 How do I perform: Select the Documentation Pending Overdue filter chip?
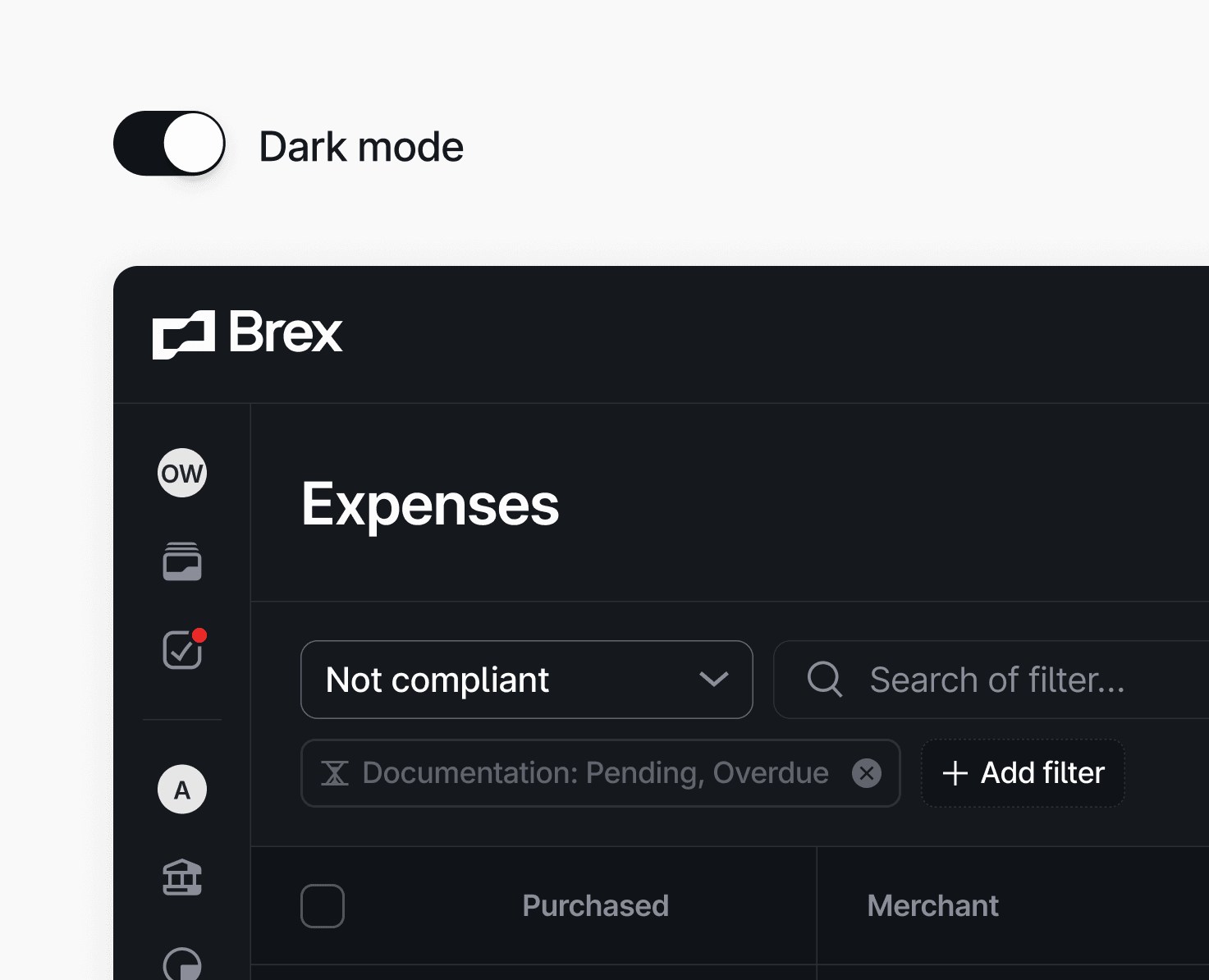click(x=595, y=772)
